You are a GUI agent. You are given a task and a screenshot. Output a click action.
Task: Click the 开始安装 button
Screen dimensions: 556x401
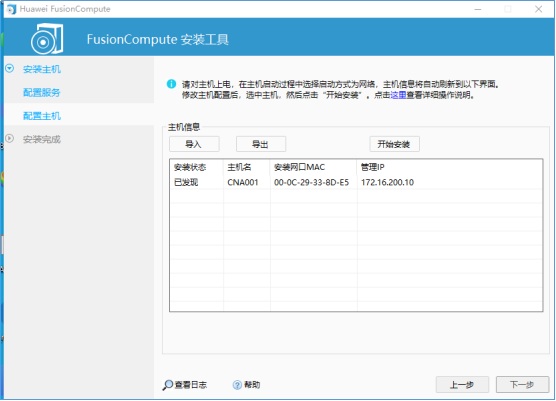point(394,144)
